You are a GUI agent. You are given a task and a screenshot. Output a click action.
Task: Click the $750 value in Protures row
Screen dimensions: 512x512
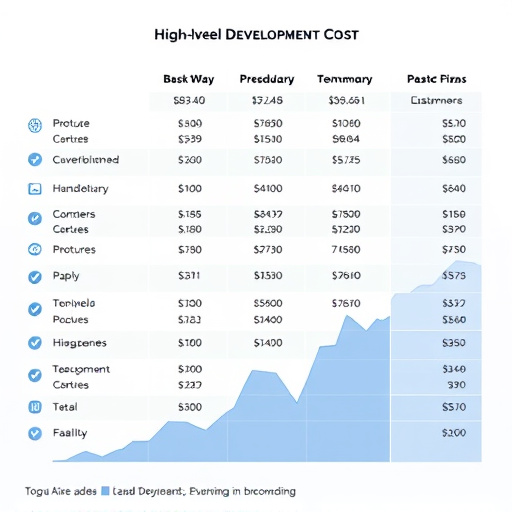coord(454,250)
